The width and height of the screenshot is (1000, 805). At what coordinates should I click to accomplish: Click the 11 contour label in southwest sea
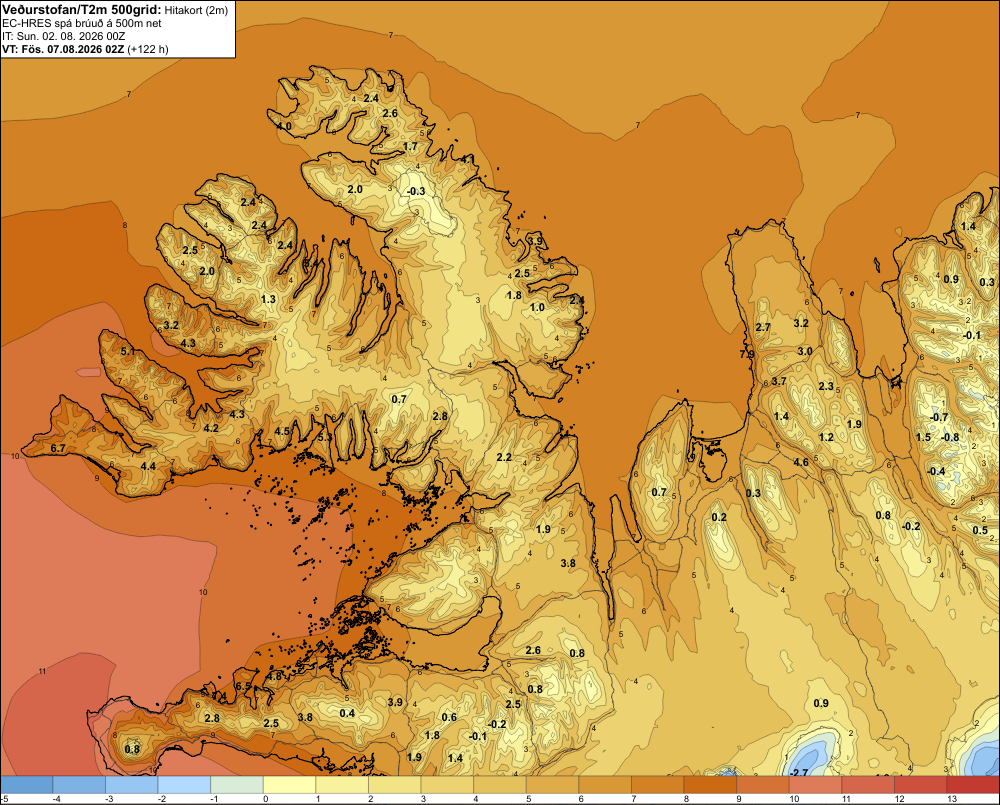coord(43,671)
